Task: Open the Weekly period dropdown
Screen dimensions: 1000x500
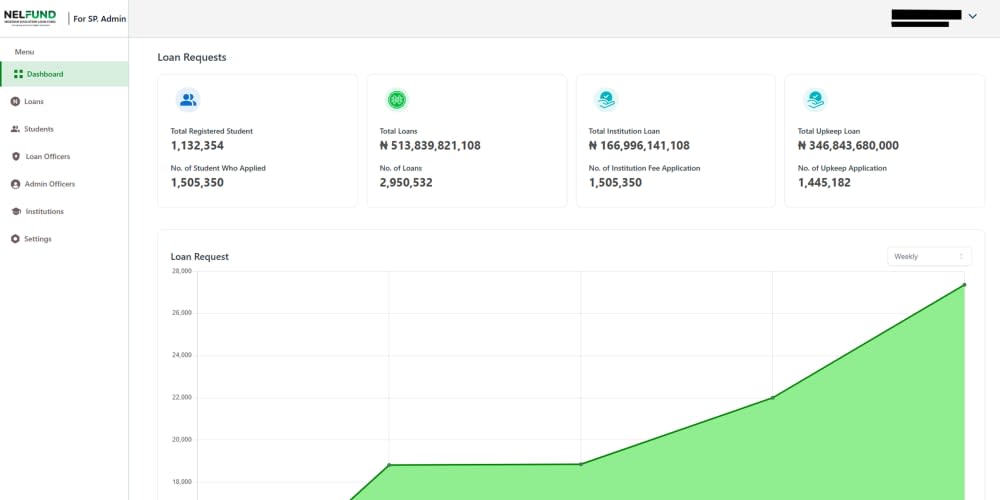Action: (x=929, y=256)
